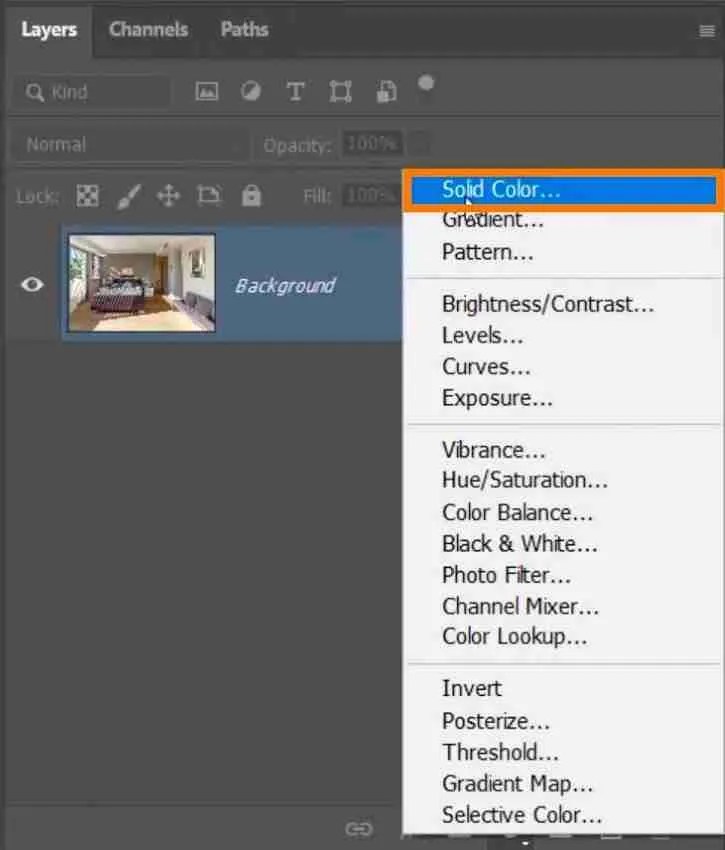
Task: Open the Normal blend mode dropdown
Action: [x=130, y=144]
